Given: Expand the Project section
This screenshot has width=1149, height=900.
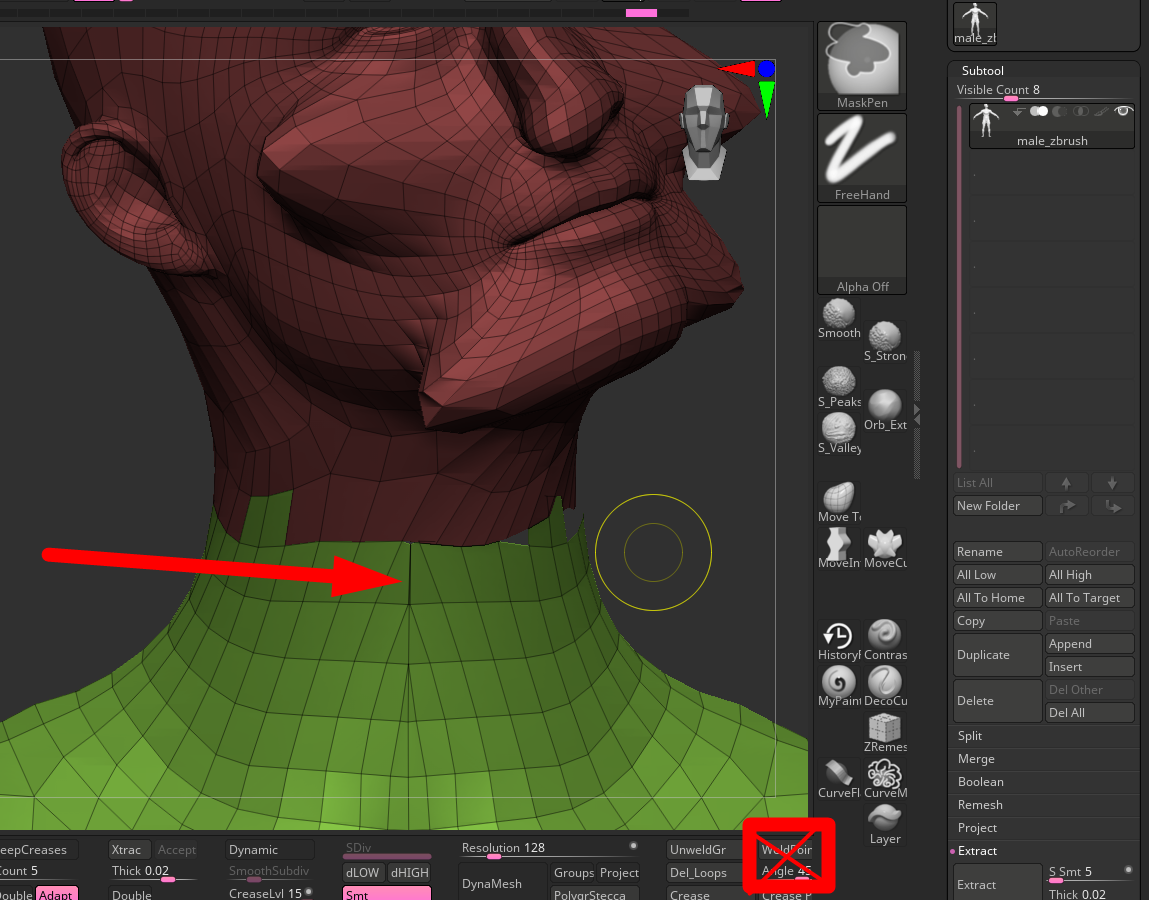Looking at the screenshot, I should coord(978,827).
